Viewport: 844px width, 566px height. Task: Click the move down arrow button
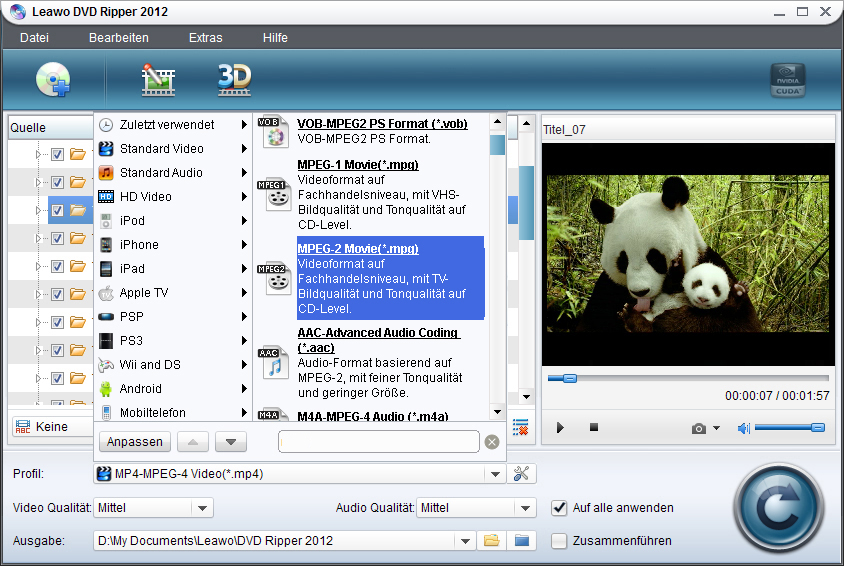click(x=230, y=442)
